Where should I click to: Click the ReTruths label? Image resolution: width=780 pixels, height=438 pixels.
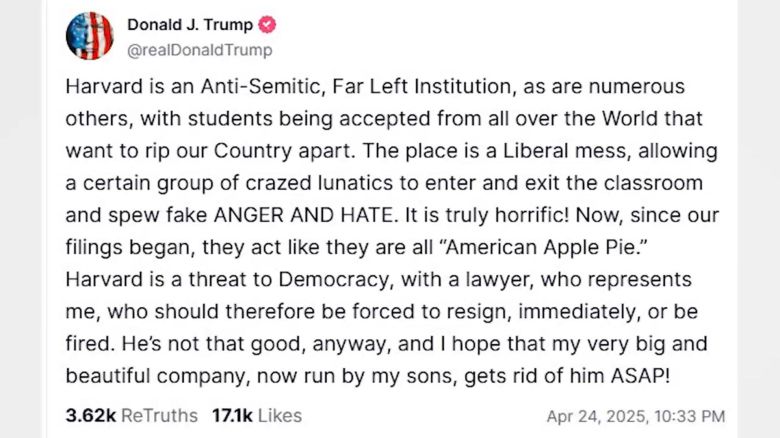click(160, 416)
